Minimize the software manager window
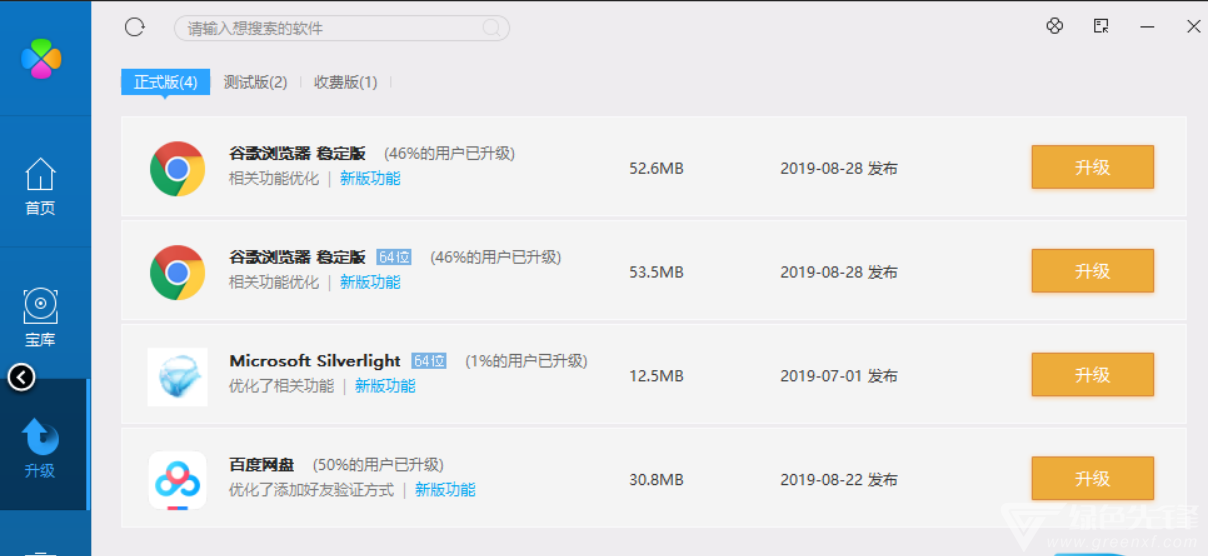1208x556 pixels. point(1147,27)
